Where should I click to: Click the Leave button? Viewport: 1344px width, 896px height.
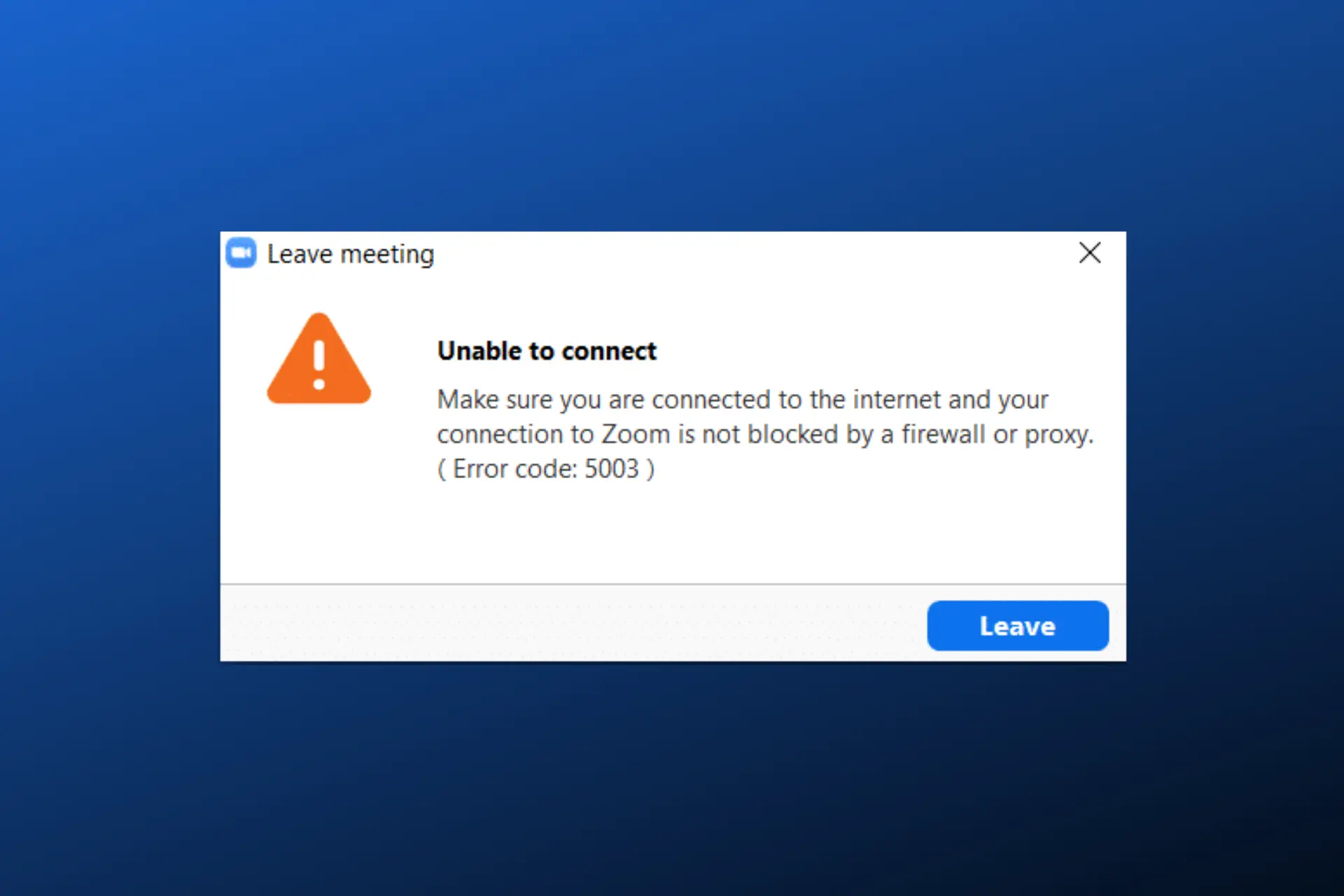point(1017,625)
